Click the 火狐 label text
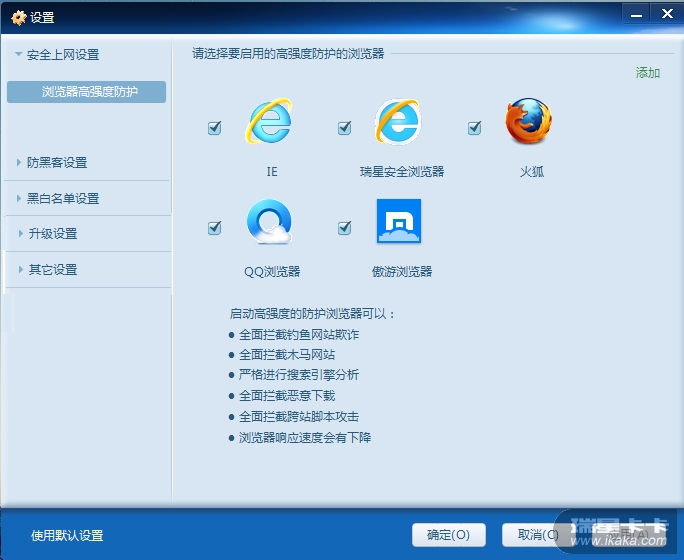 (x=532, y=171)
